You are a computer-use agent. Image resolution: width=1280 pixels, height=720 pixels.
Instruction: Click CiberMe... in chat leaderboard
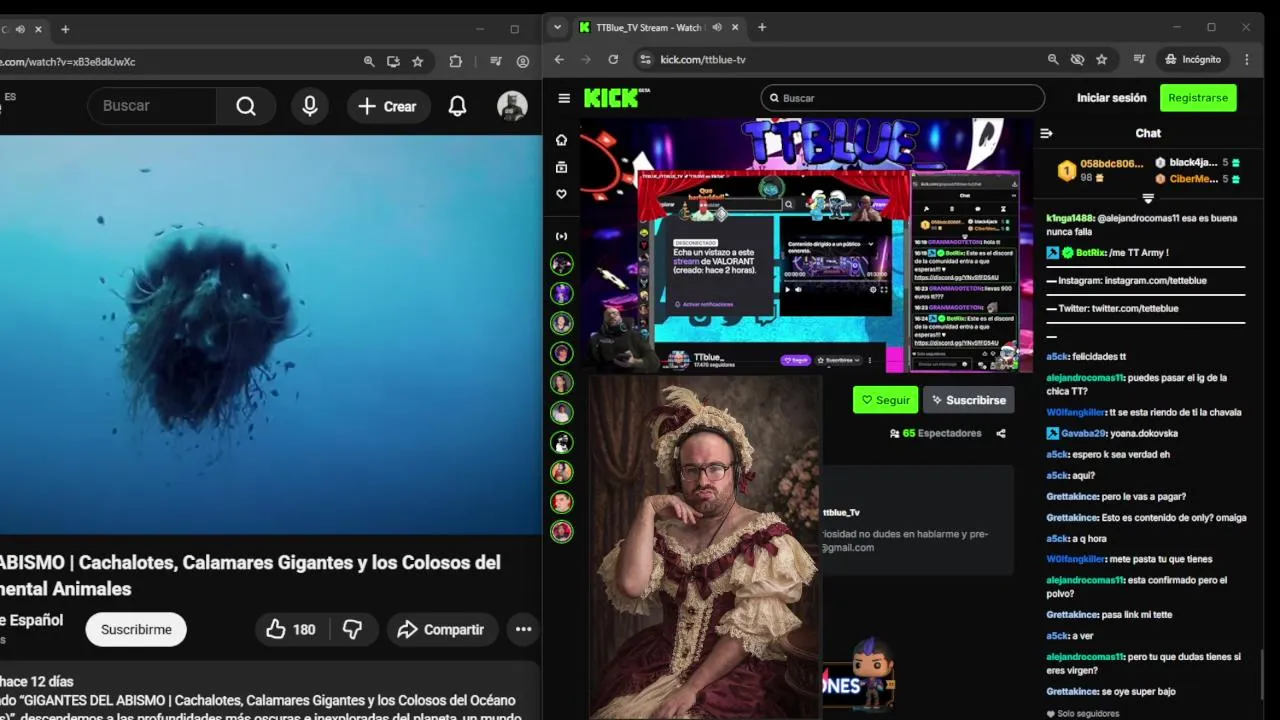(x=1194, y=179)
